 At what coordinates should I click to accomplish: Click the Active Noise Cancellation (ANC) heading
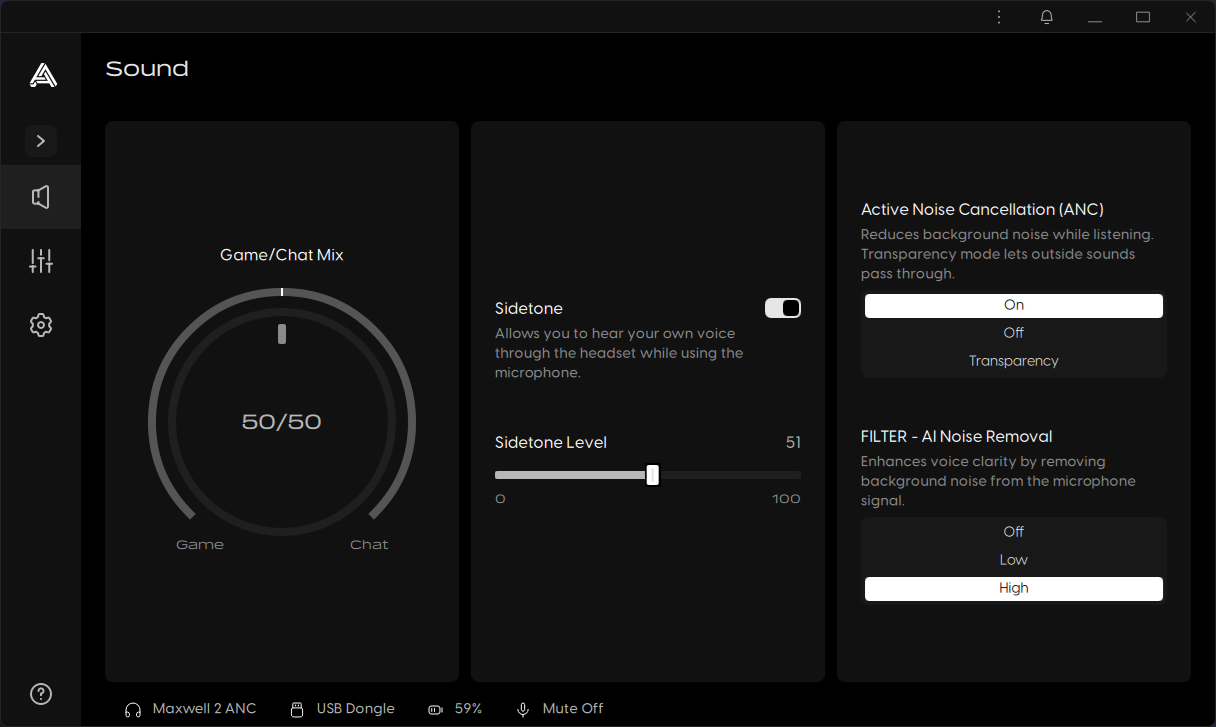click(x=982, y=210)
